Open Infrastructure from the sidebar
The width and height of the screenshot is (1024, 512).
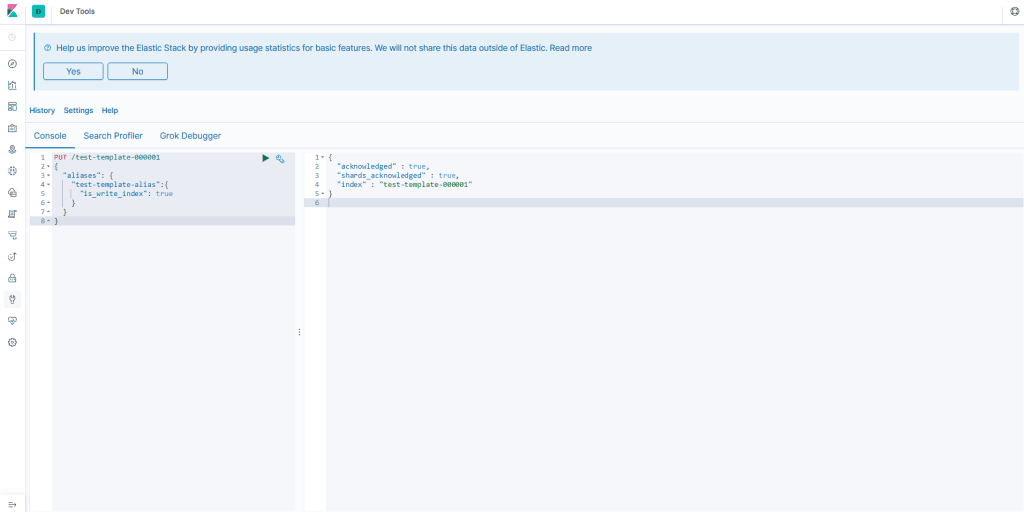[12, 192]
